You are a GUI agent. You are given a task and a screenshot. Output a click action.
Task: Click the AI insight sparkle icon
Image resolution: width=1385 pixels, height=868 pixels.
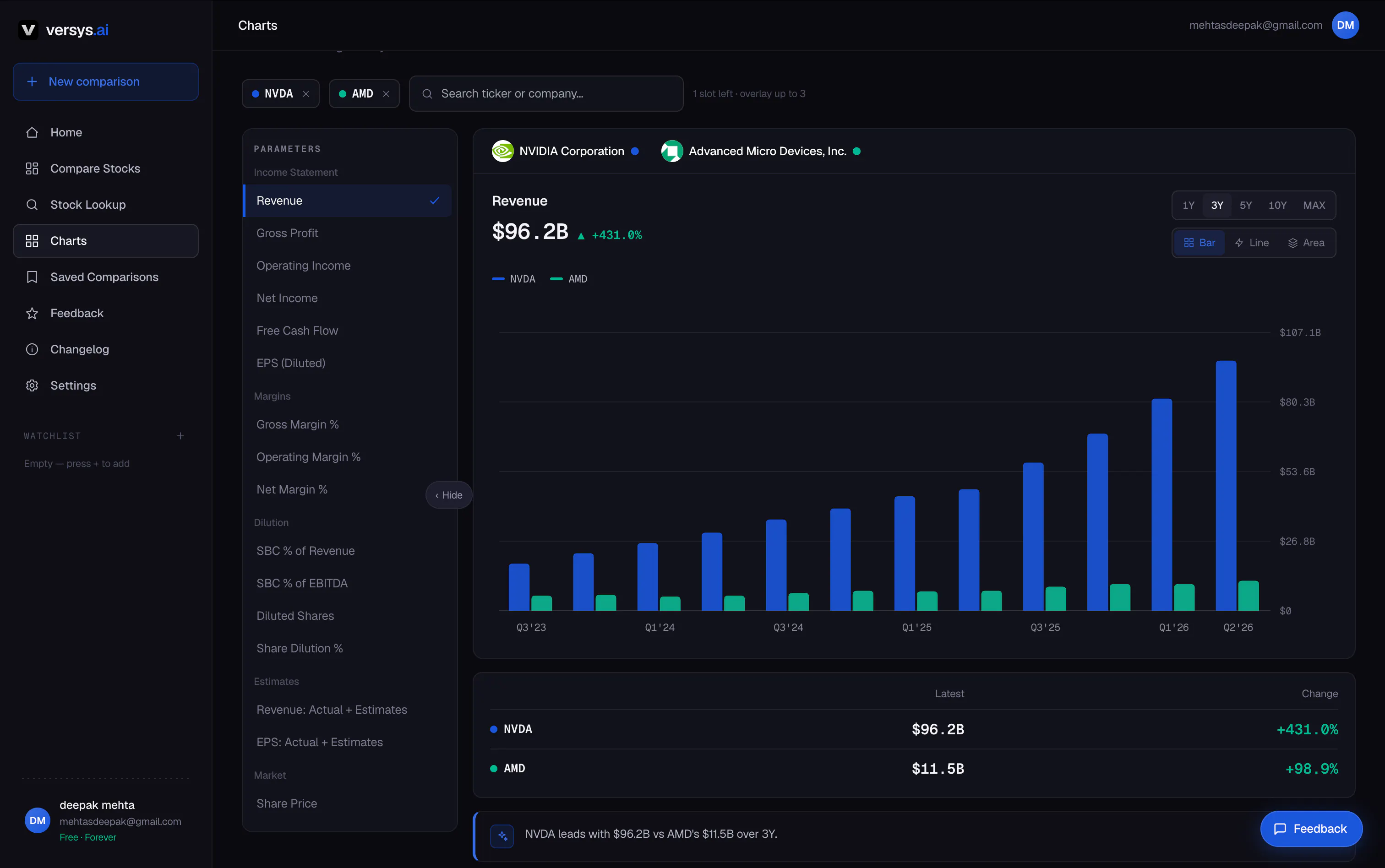coord(502,836)
